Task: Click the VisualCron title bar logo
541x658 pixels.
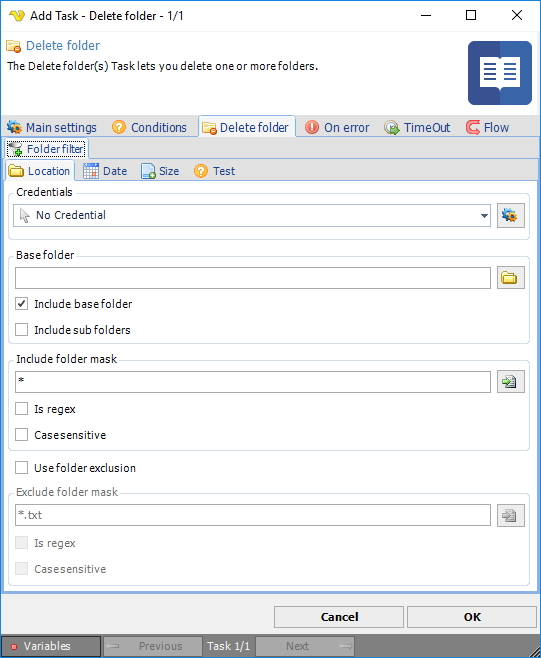Action: pyautogui.click(x=17, y=16)
